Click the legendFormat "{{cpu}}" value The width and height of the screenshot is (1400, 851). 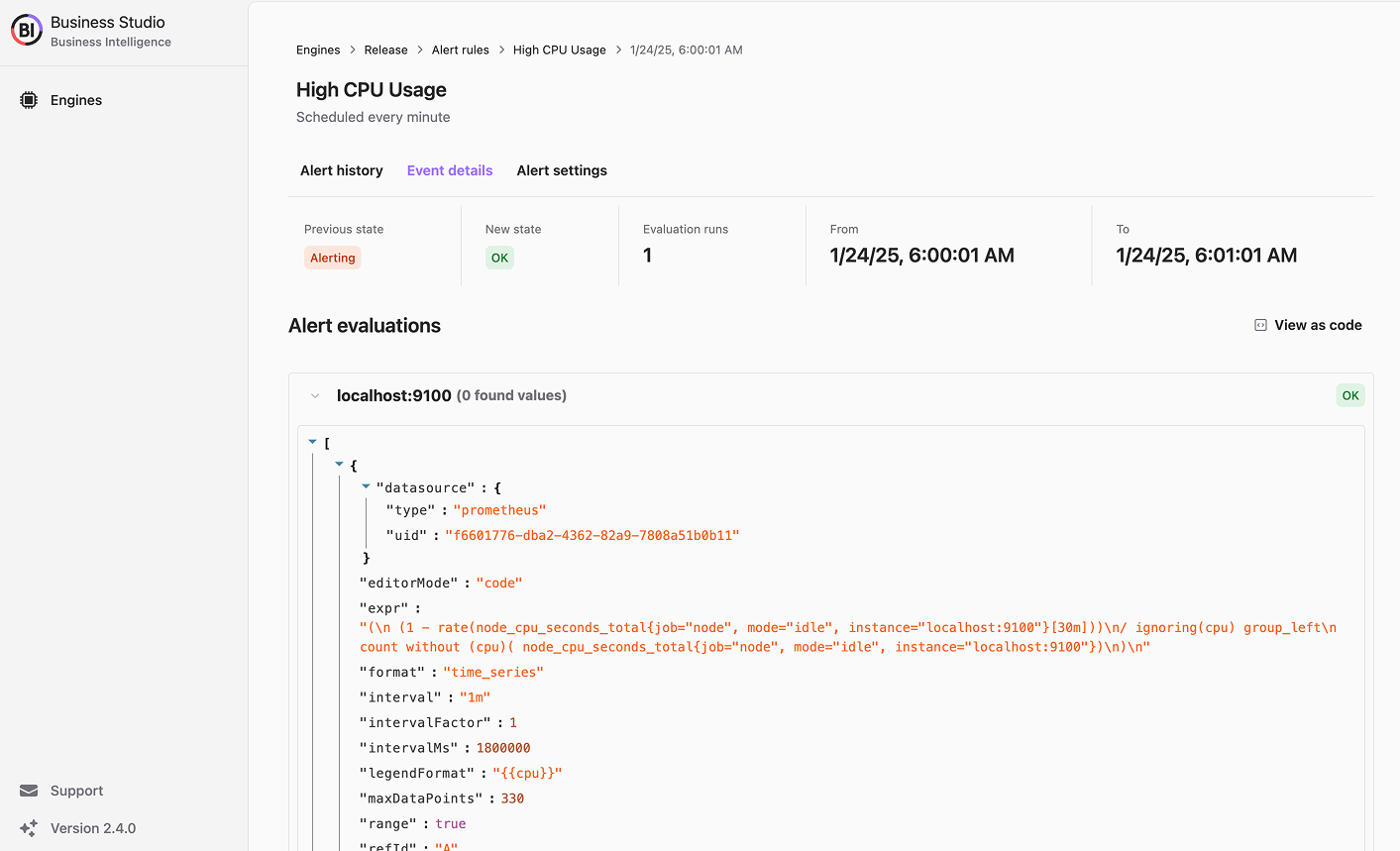527,773
